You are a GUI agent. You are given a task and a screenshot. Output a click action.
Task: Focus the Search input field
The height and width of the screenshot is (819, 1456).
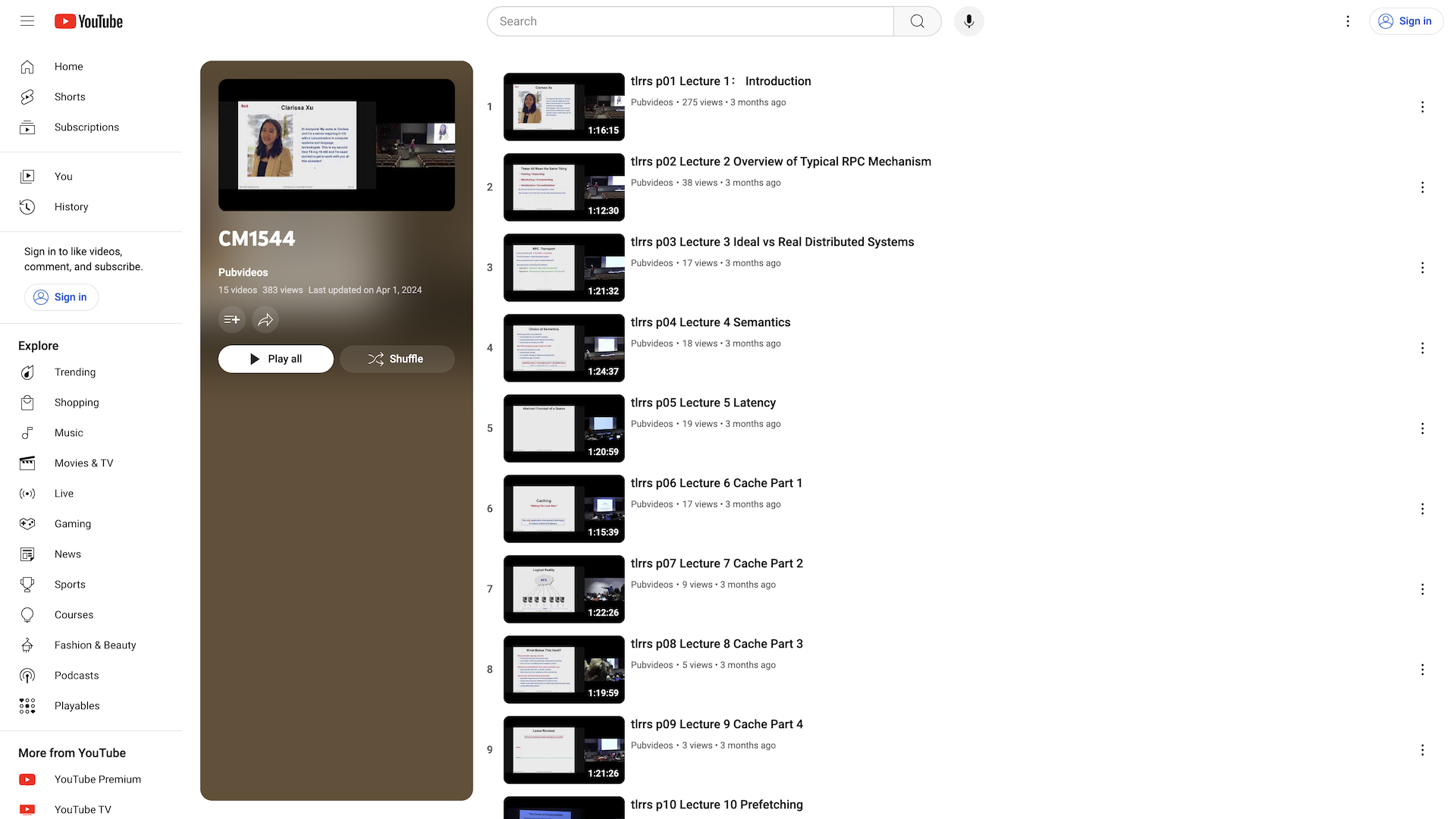tap(690, 21)
